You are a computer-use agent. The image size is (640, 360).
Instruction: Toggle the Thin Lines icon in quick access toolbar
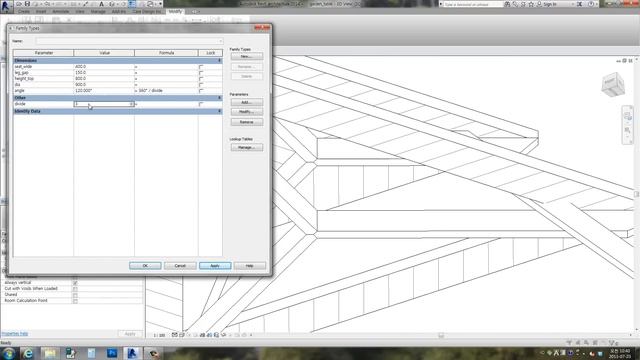tap(132, 4)
